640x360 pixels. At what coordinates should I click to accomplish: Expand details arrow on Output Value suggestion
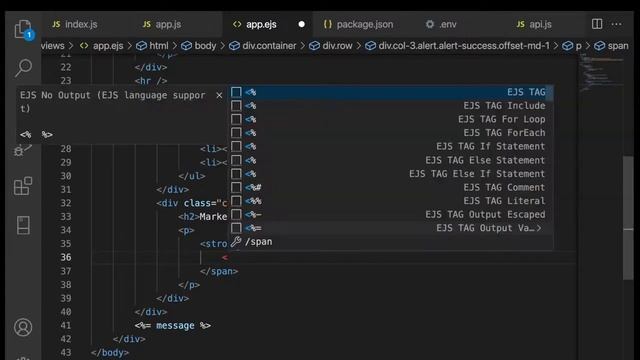539,228
